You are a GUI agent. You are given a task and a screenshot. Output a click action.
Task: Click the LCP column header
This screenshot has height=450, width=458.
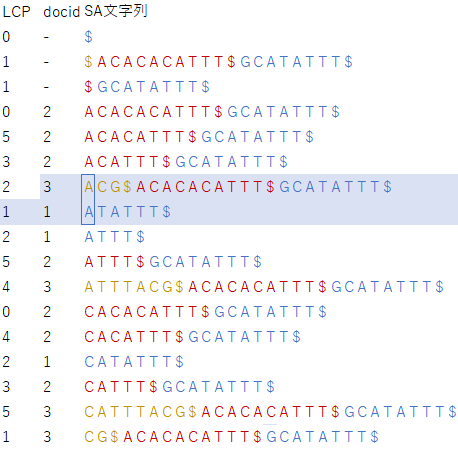17,12
